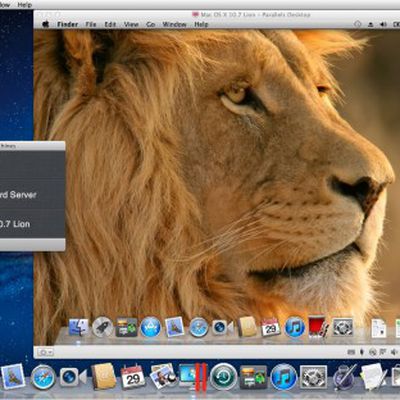
Task: Click the microphone icon in Parallels status bar
Action: [x=362, y=352]
